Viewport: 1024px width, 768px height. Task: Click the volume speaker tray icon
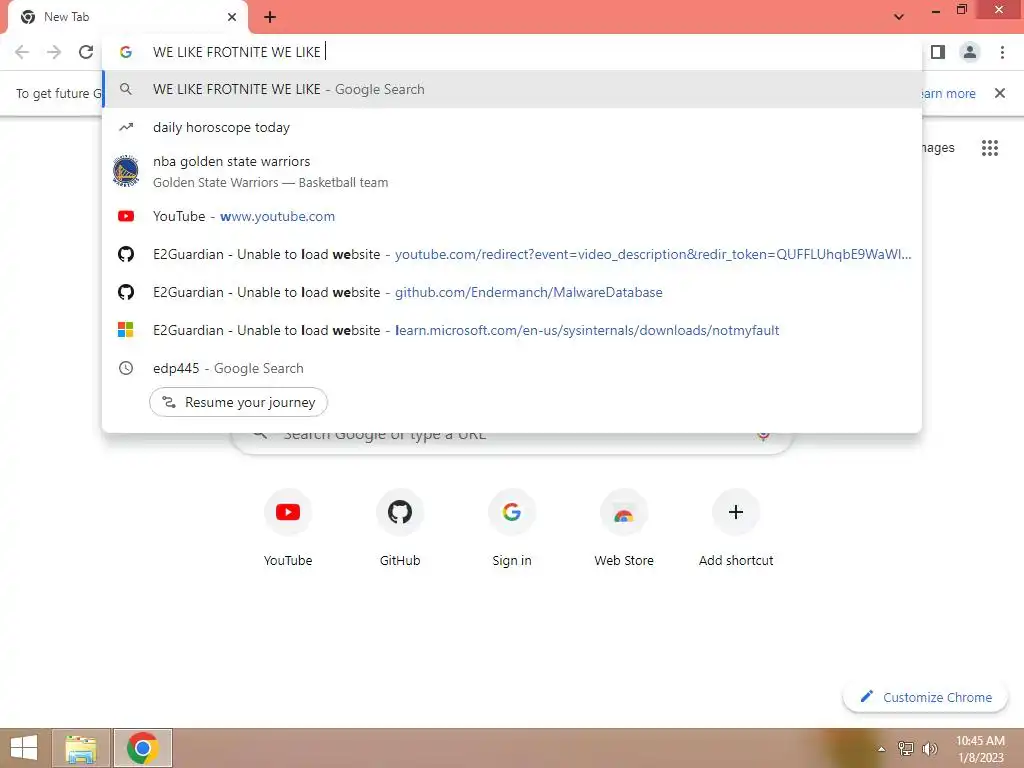(x=929, y=748)
